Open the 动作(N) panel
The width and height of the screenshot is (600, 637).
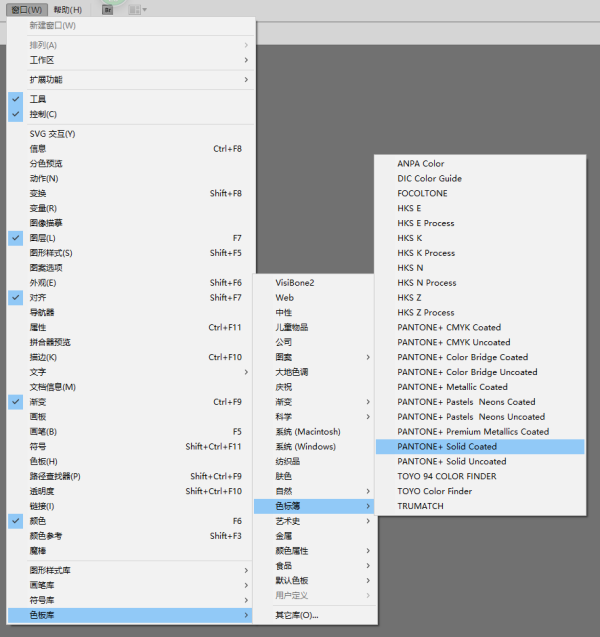tap(130, 179)
